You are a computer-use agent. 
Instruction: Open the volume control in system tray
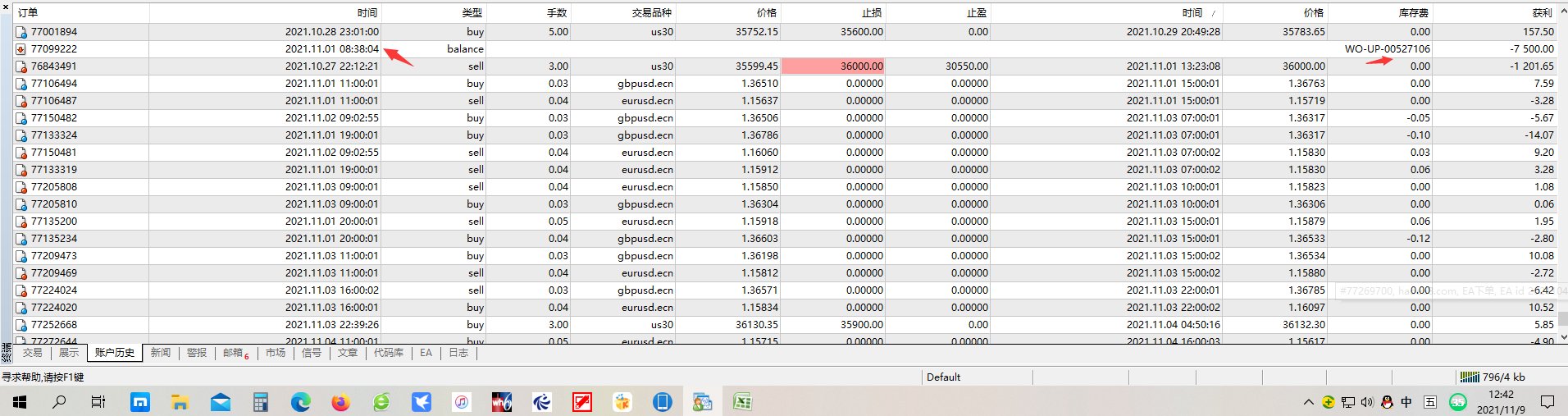tap(1367, 402)
